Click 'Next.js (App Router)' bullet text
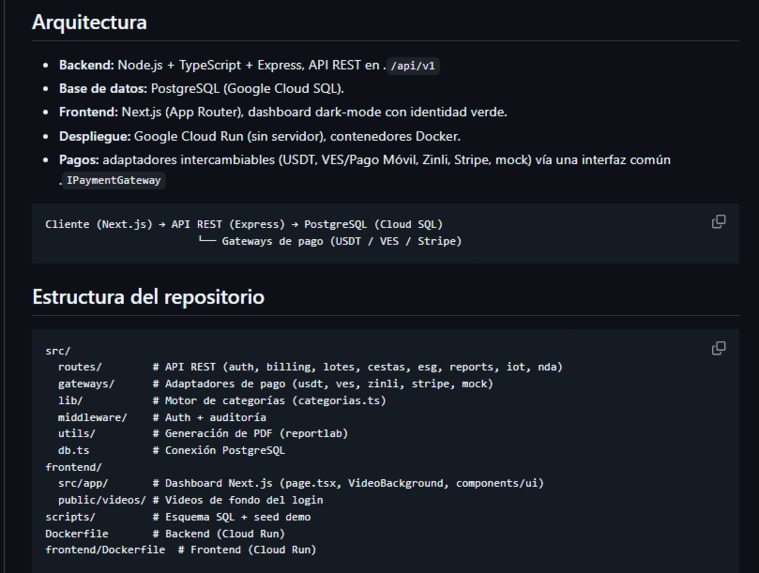 click(182, 112)
